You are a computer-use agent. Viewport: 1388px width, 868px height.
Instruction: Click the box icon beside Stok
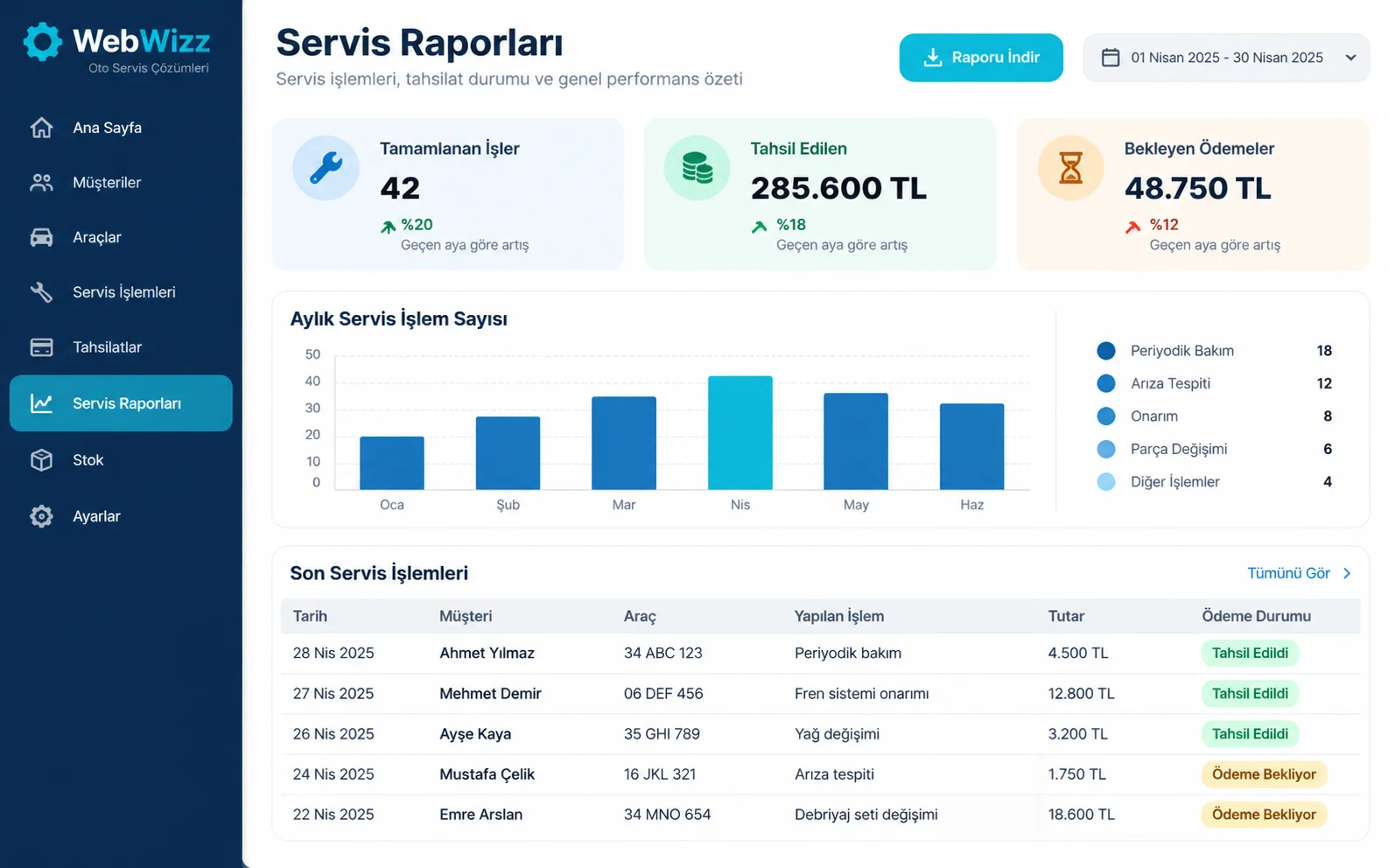pyautogui.click(x=41, y=460)
